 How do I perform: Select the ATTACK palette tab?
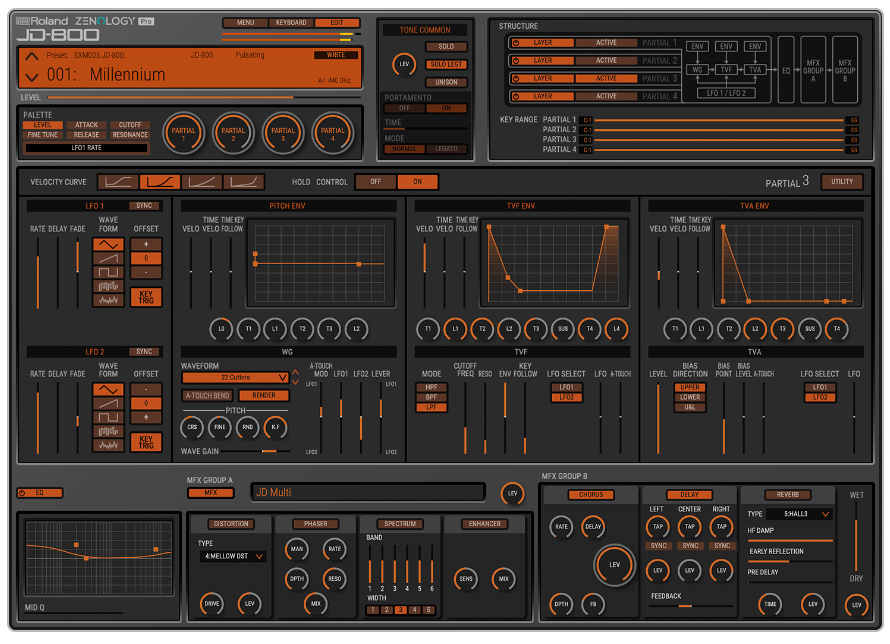click(86, 125)
